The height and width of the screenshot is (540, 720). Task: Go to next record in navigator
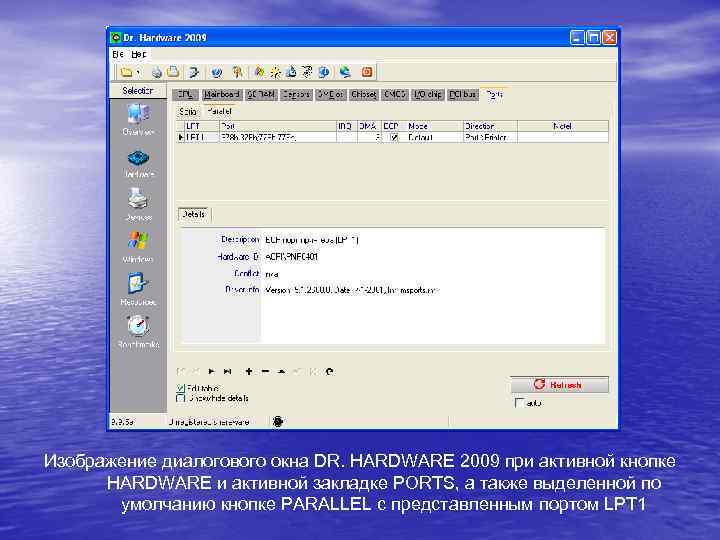pos(212,371)
